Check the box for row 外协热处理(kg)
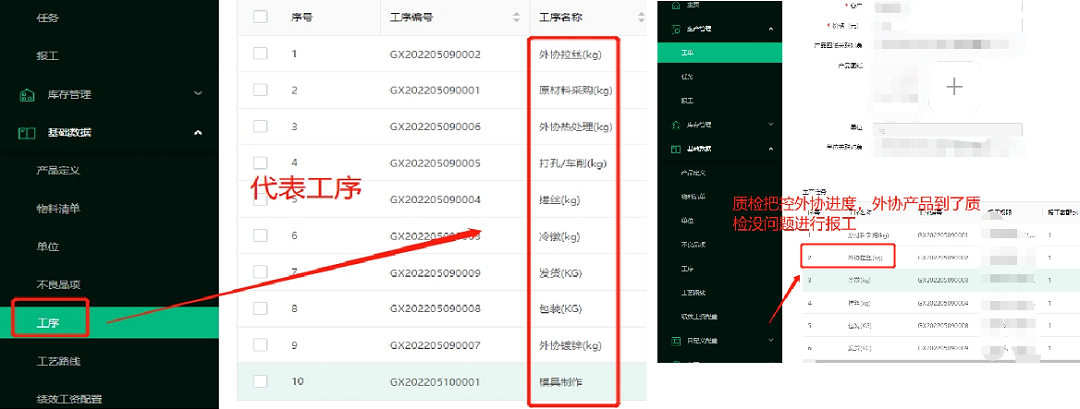The height and width of the screenshot is (409, 1080). 260,126
